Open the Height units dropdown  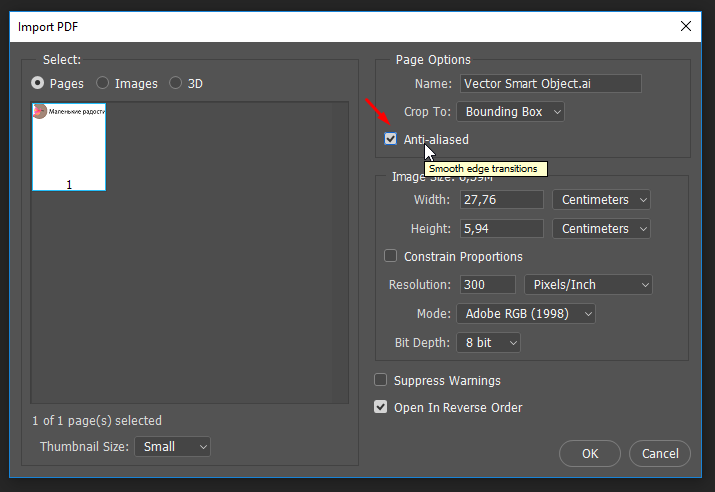(x=601, y=229)
